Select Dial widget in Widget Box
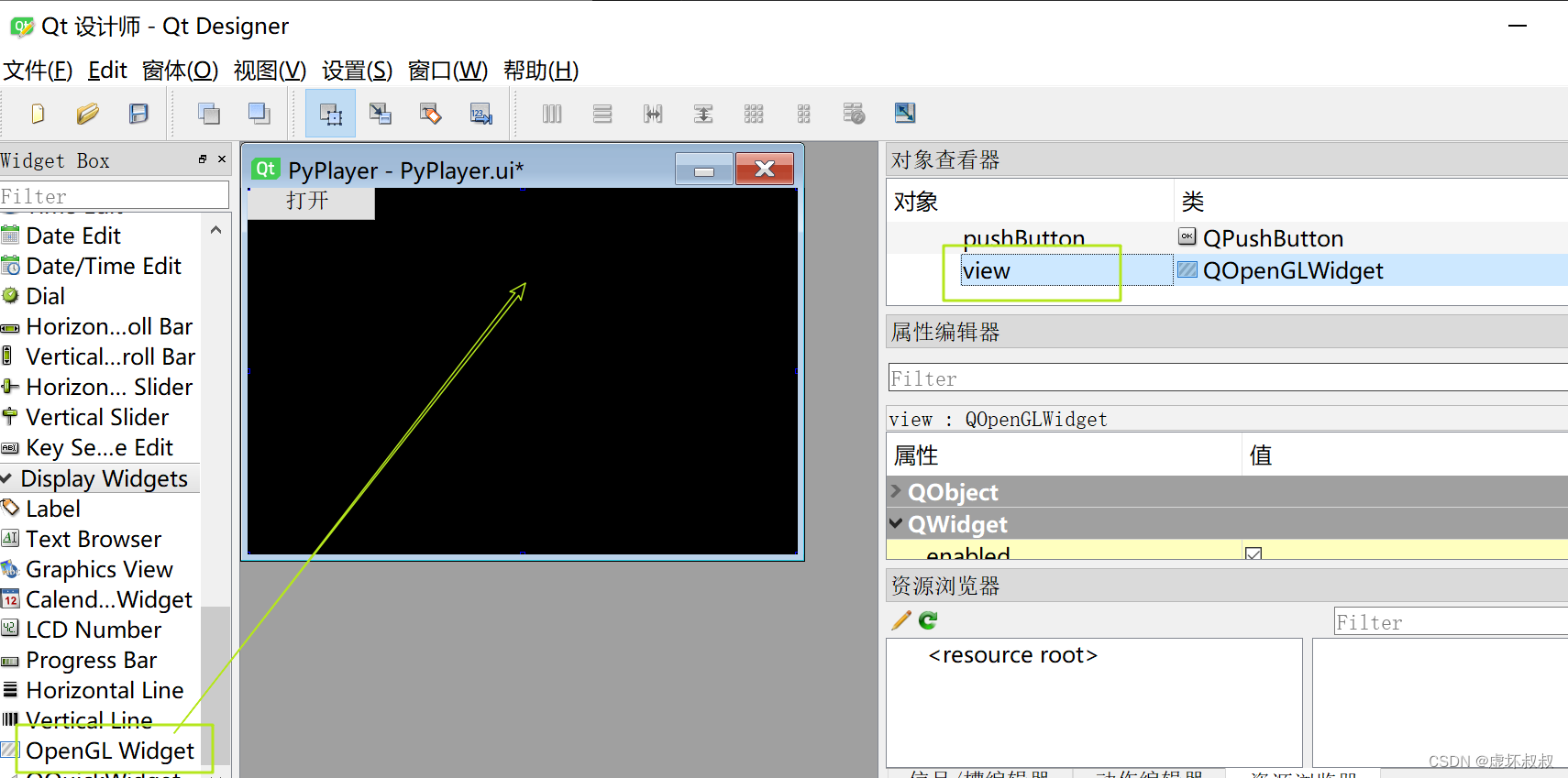 coord(45,296)
